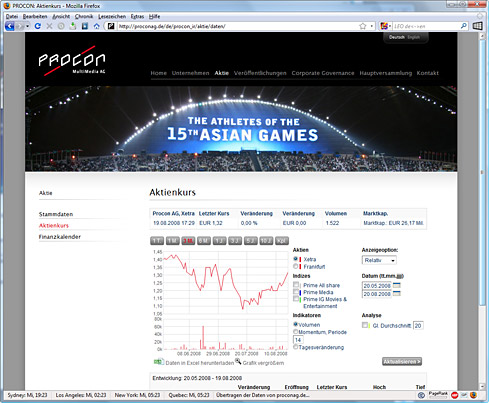Open the Veröffentlichungen navigation link
Image resolution: width=489 pixels, height=403 pixels.
[x=260, y=73]
